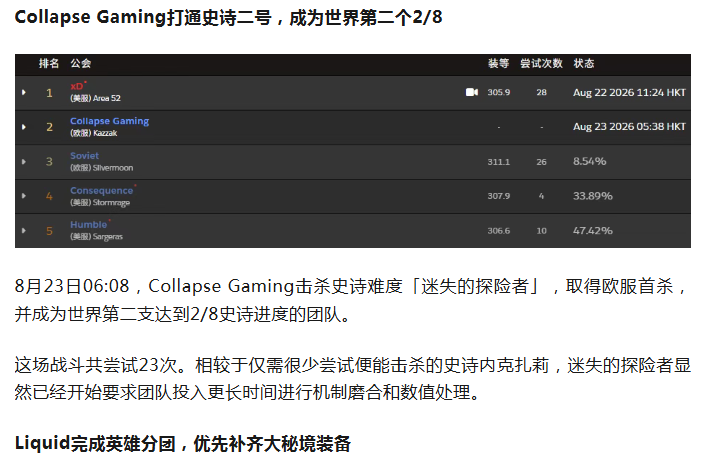Click rank number 4 in the table
The image size is (714, 461).
point(49,196)
